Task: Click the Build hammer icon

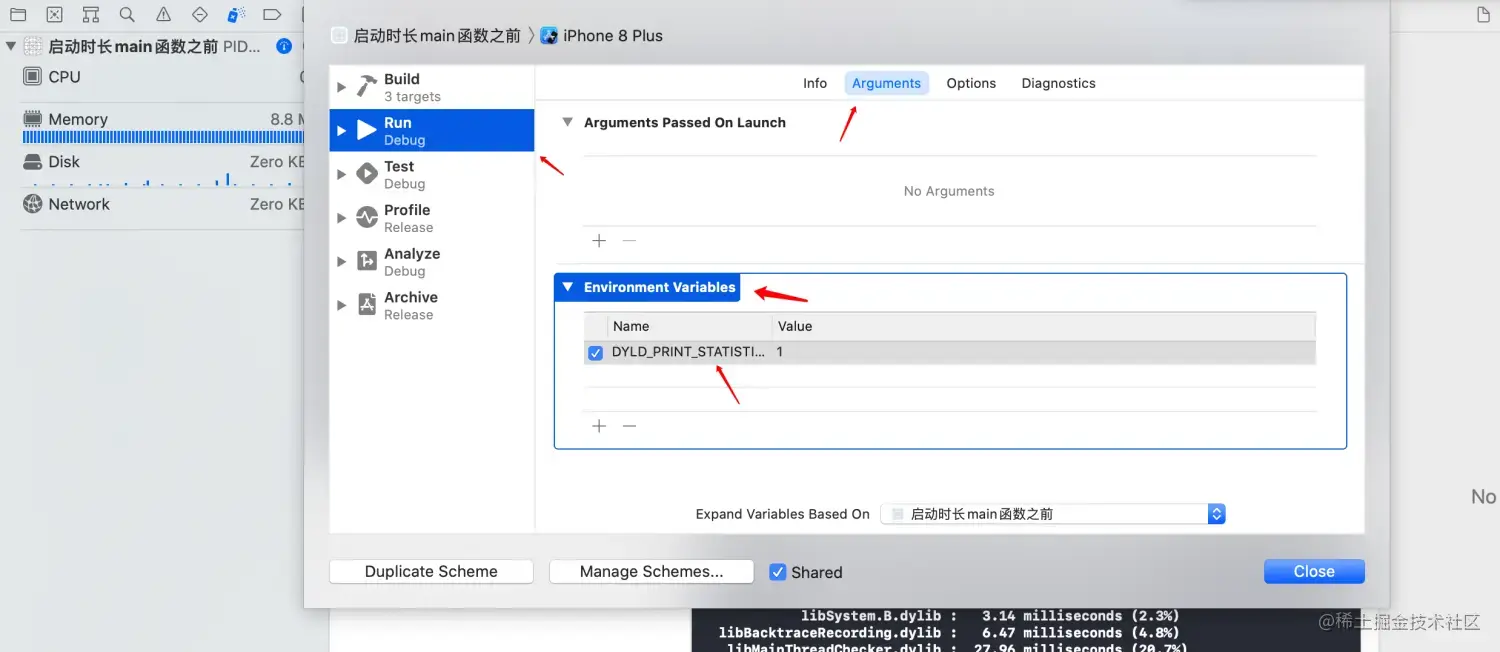Action: [x=367, y=87]
